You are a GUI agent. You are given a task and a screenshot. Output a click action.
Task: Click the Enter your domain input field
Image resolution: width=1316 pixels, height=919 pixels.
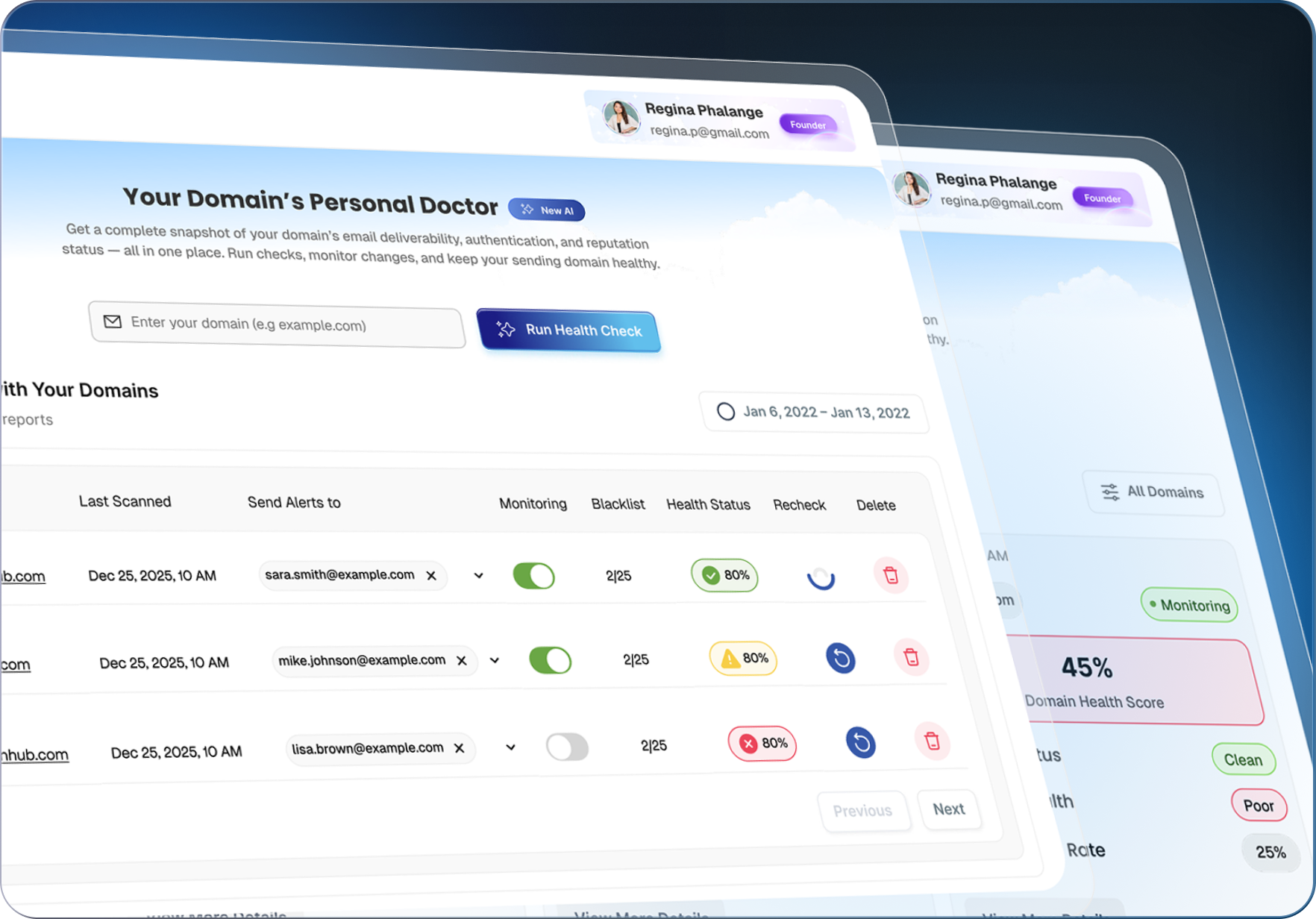click(283, 324)
